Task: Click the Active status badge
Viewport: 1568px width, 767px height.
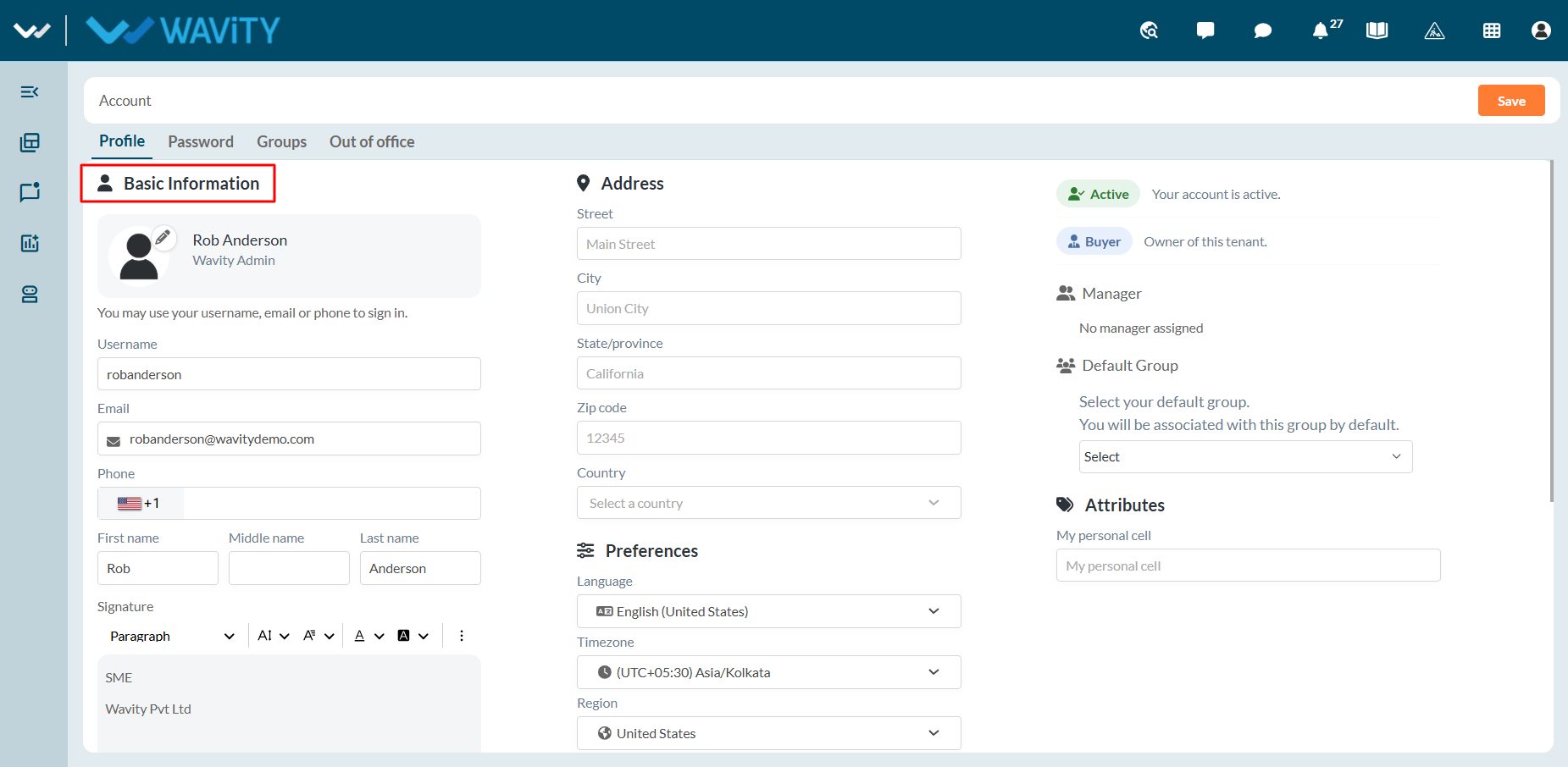Action: pyautogui.click(x=1098, y=194)
